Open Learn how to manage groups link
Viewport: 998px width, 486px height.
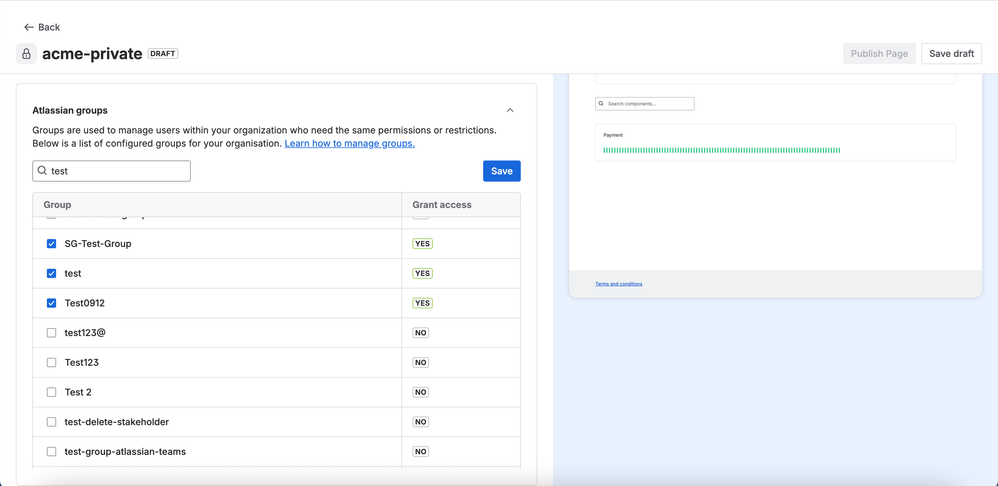pos(349,144)
